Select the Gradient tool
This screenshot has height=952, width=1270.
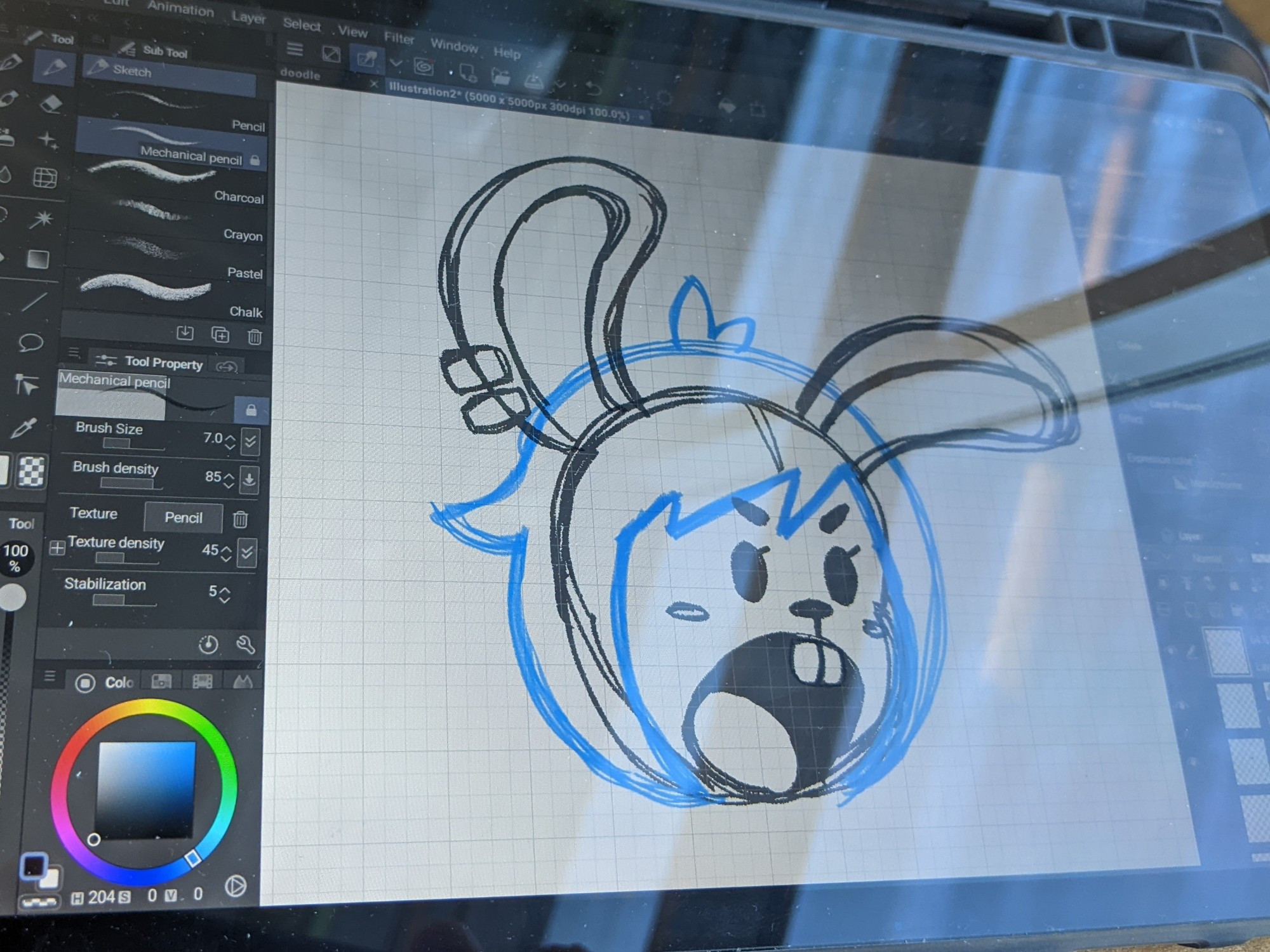pos(38,259)
